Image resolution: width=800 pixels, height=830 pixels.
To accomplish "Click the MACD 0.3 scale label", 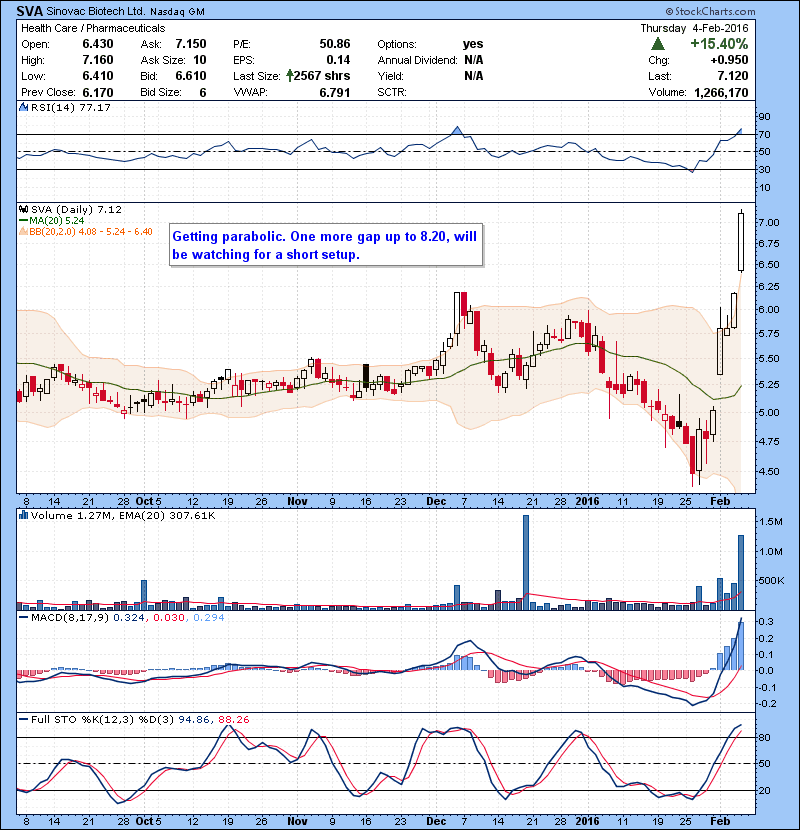I will point(766,621).
